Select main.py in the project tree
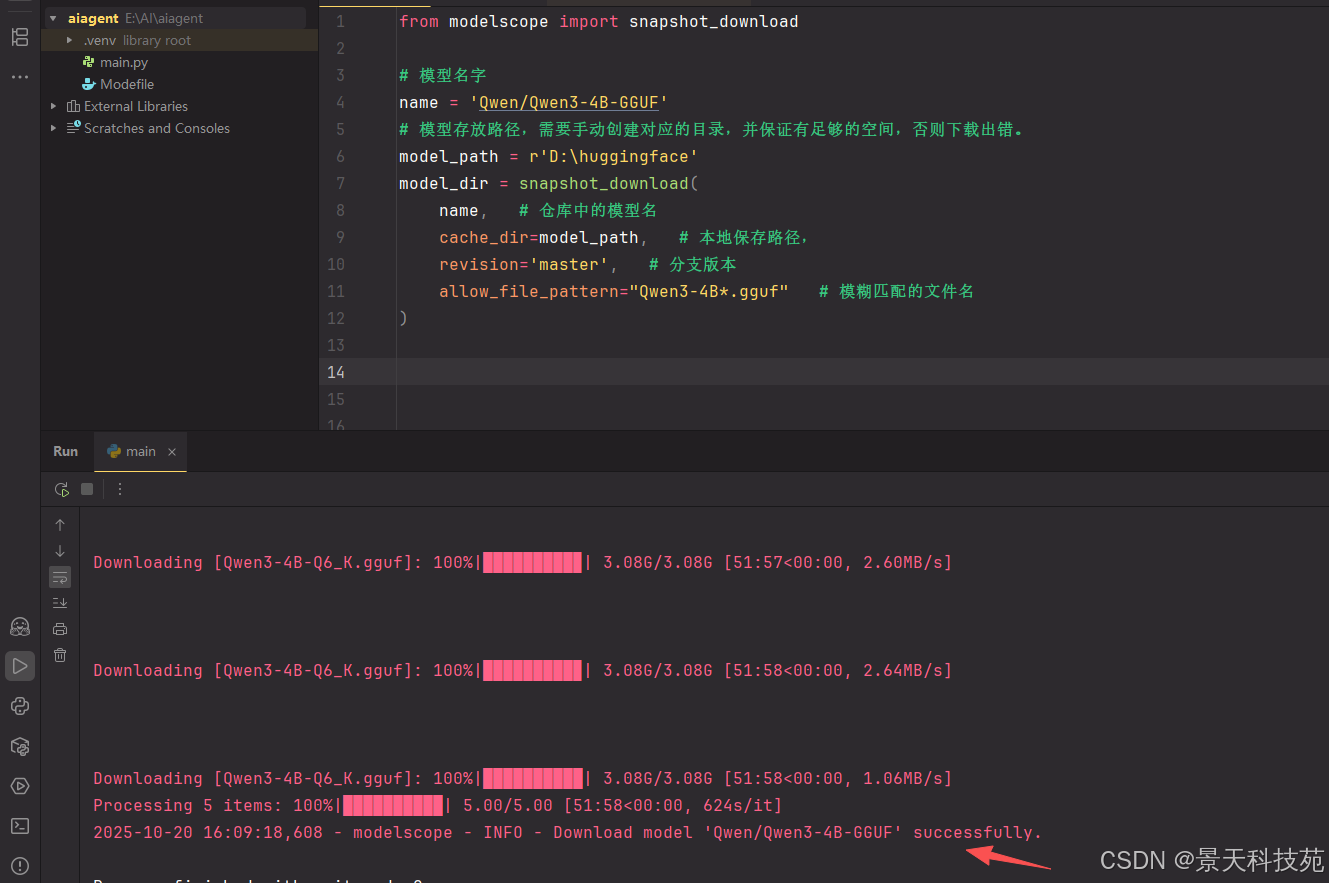 pyautogui.click(x=124, y=62)
